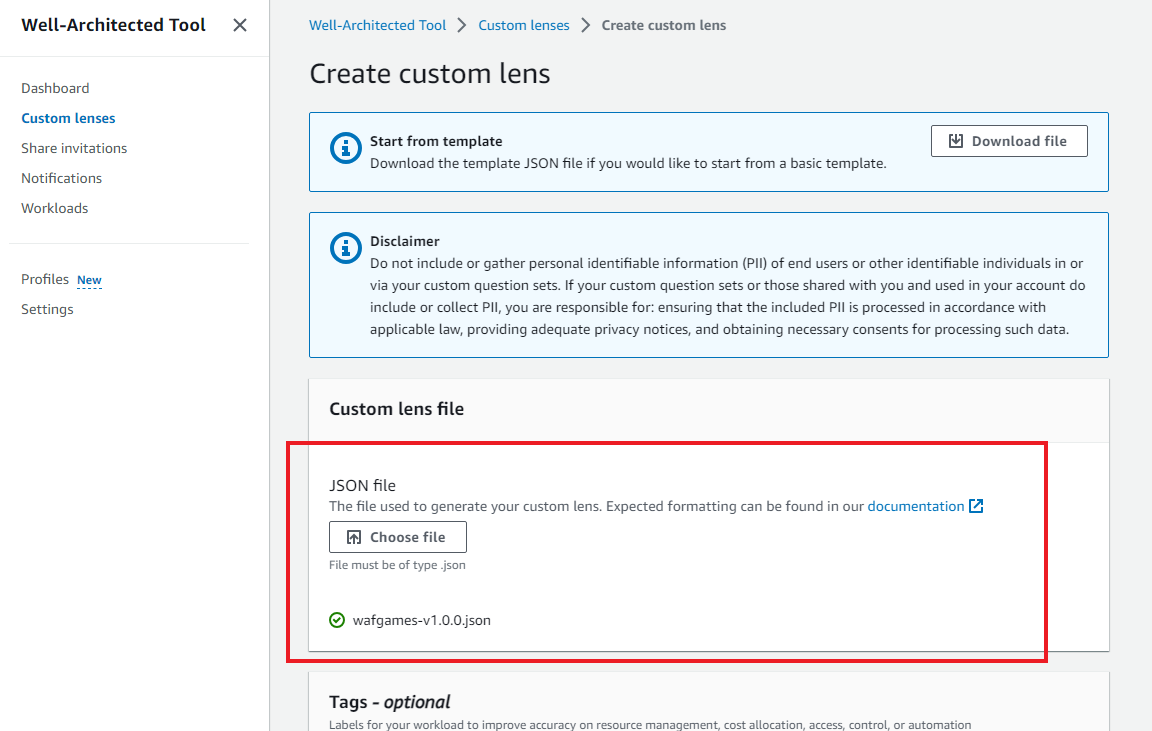
Task: Click the green checkmark beside wafgames-v1.0.0.json
Action: tap(337, 620)
